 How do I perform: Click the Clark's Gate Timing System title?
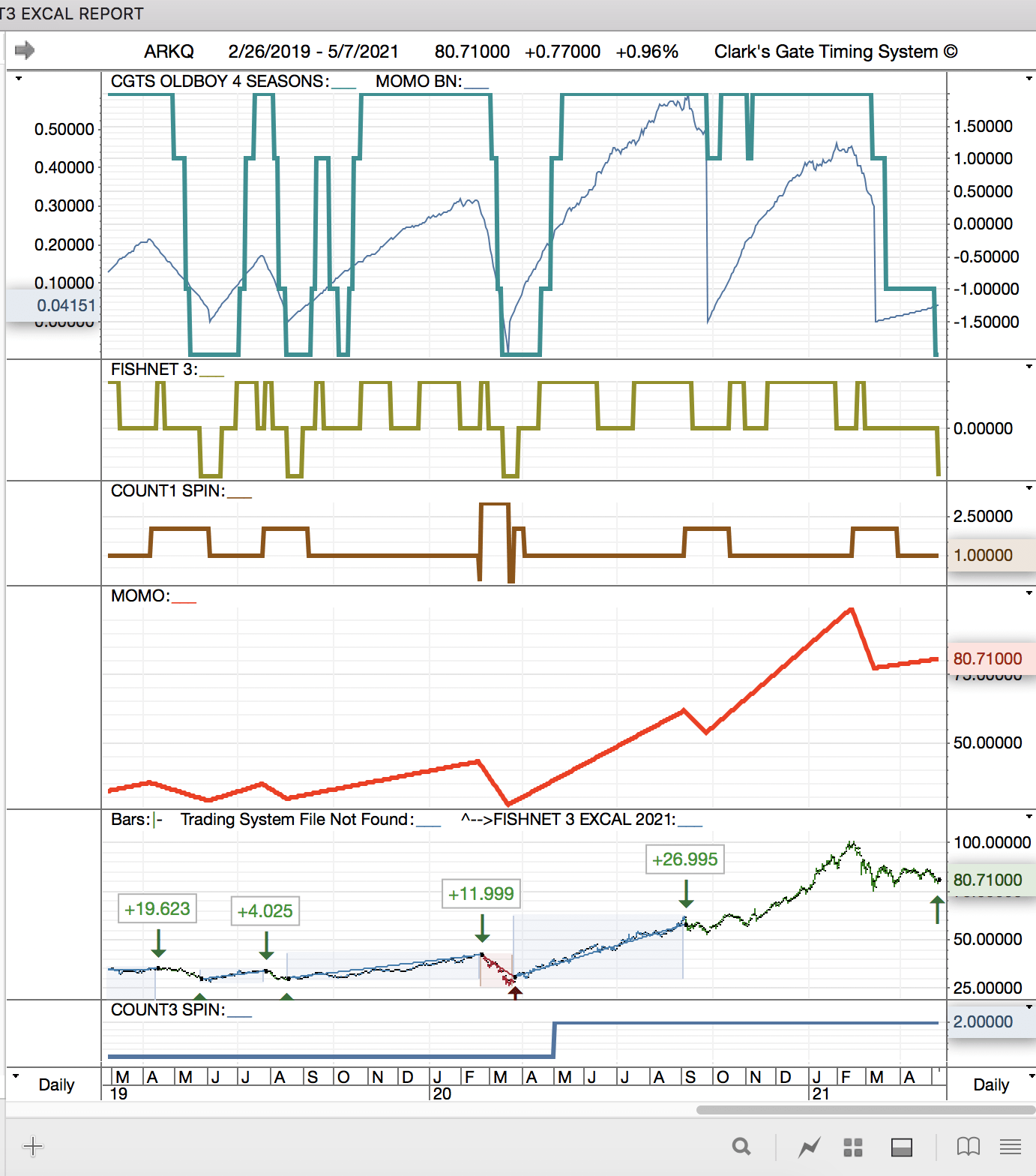pos(836,51)
